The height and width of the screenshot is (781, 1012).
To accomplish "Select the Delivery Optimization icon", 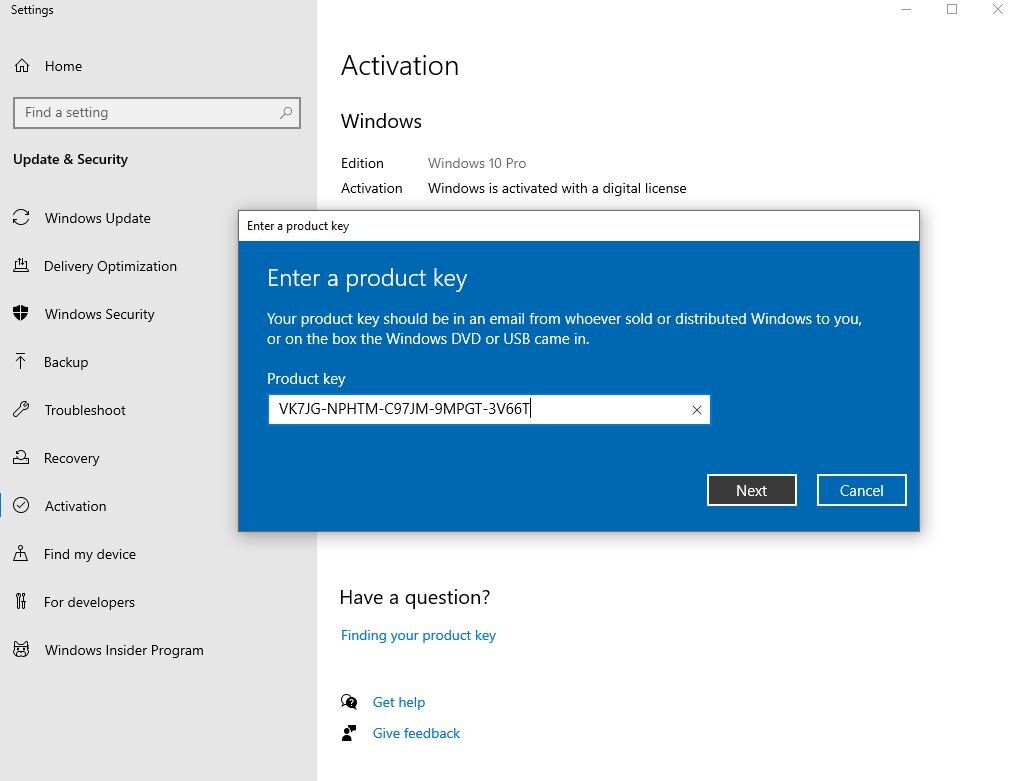I will pos(22,266).
